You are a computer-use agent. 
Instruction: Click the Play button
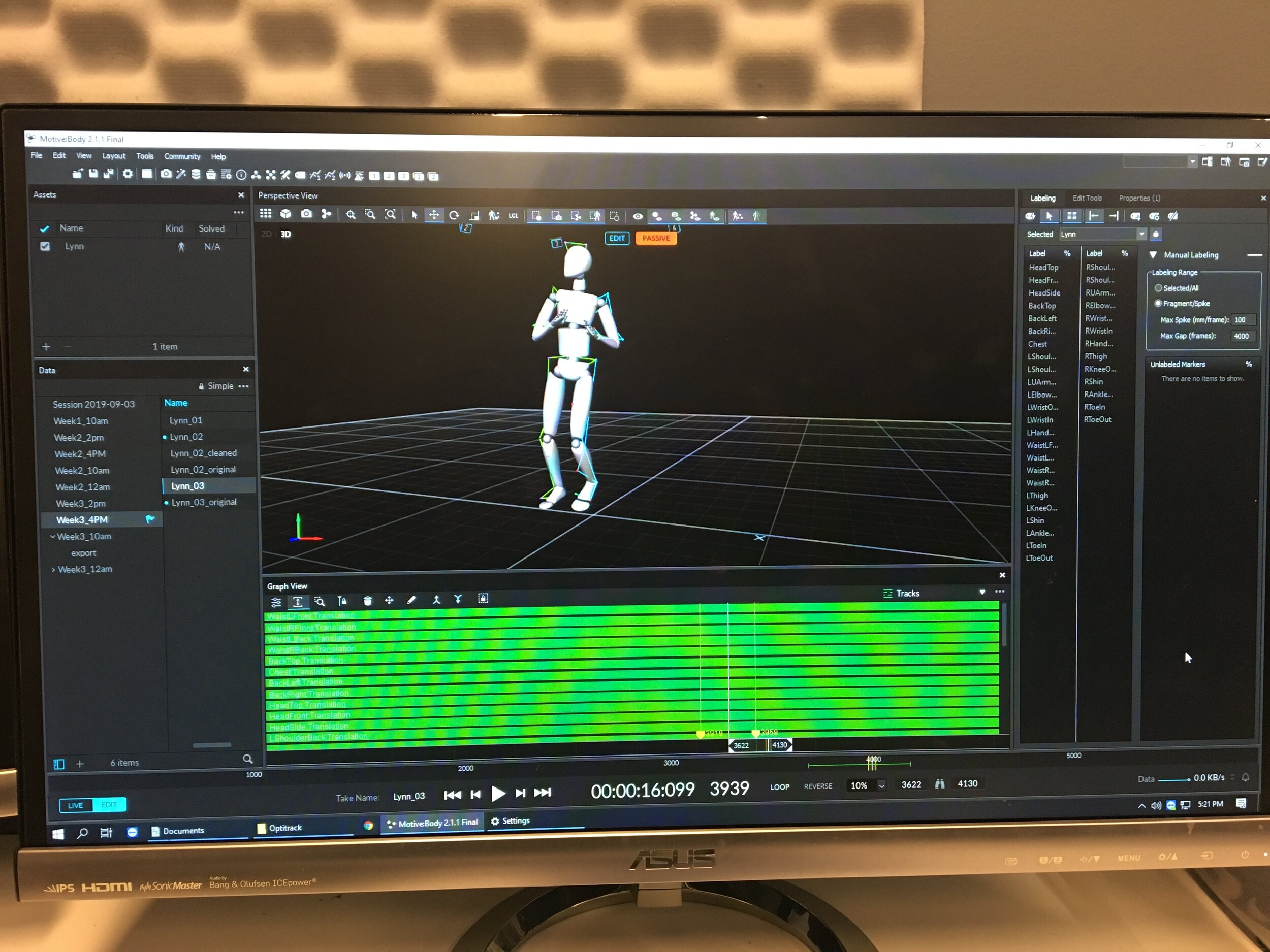[498, 794]
